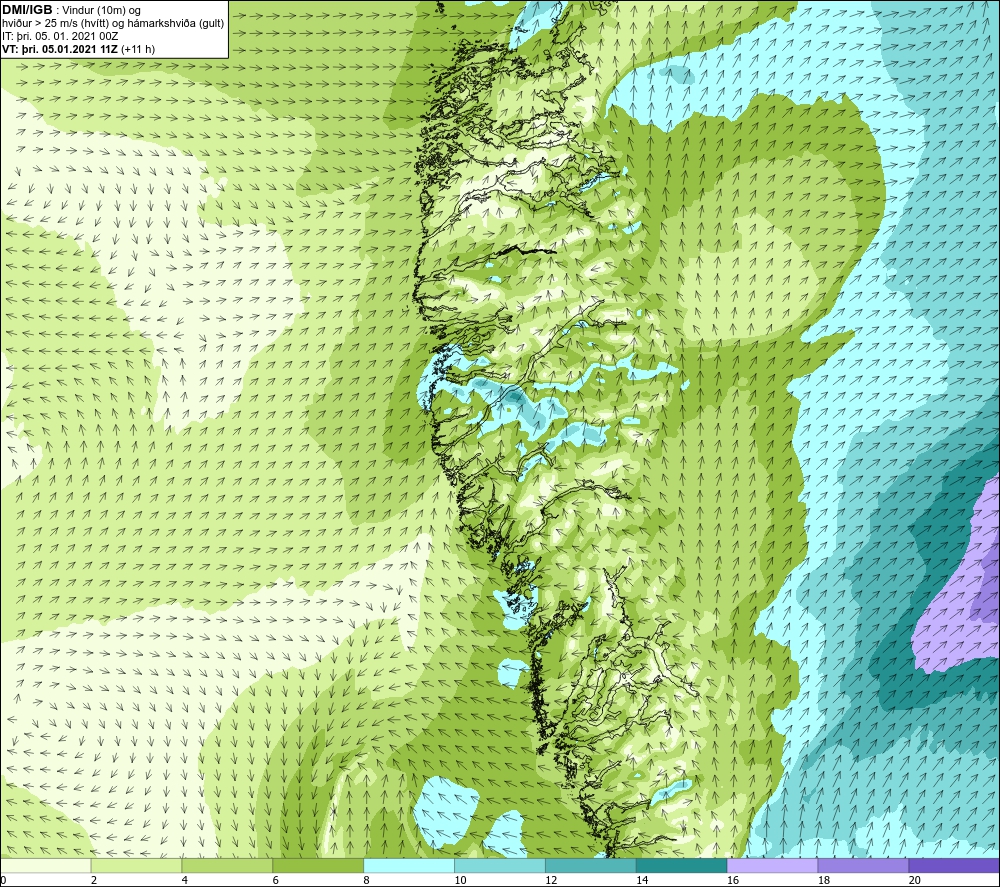Click the DMI/IGB title text
This screenshot has width=1000, height=887.
[x=27, y=10]
